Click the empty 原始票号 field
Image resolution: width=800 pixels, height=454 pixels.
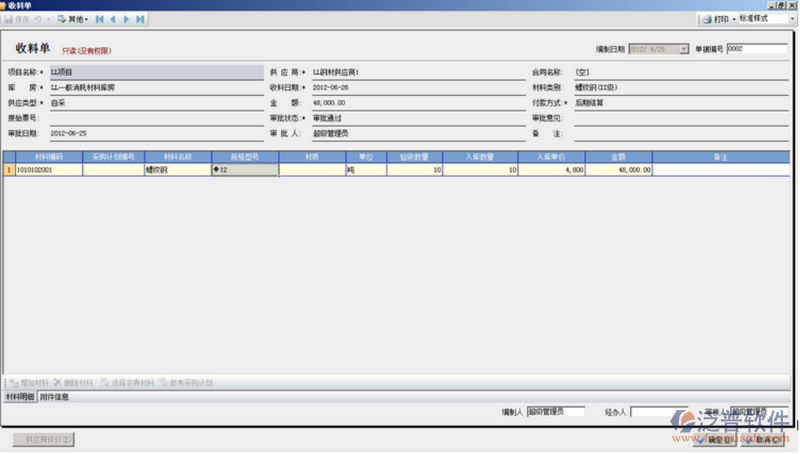pyautogui.click(x=157, y=118)
